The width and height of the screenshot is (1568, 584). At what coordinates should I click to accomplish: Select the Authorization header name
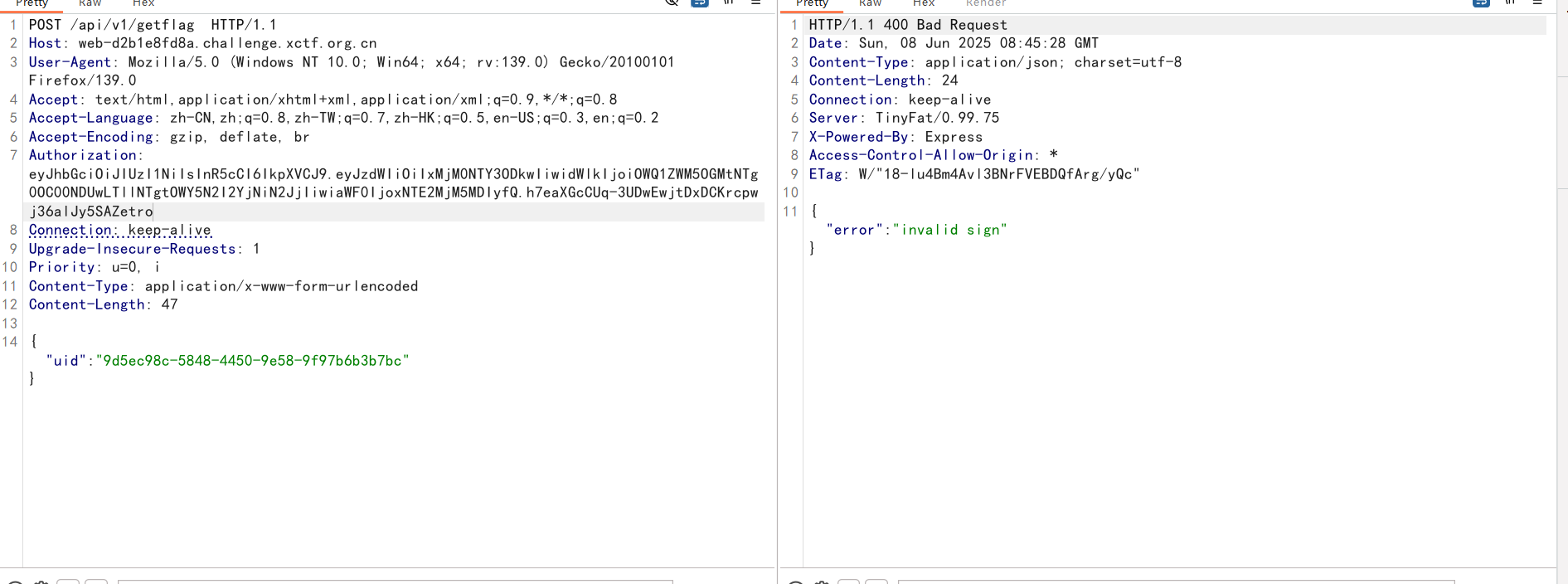pos(82,155)
